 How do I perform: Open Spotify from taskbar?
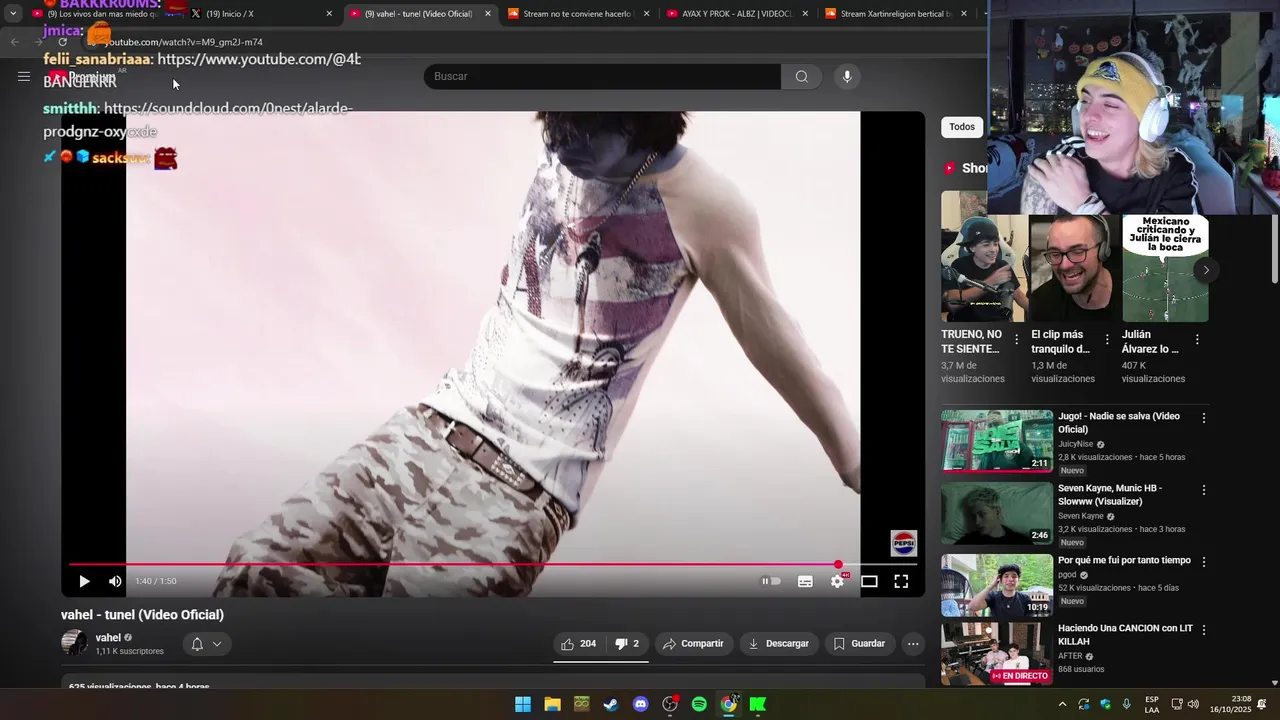(699, 704)
